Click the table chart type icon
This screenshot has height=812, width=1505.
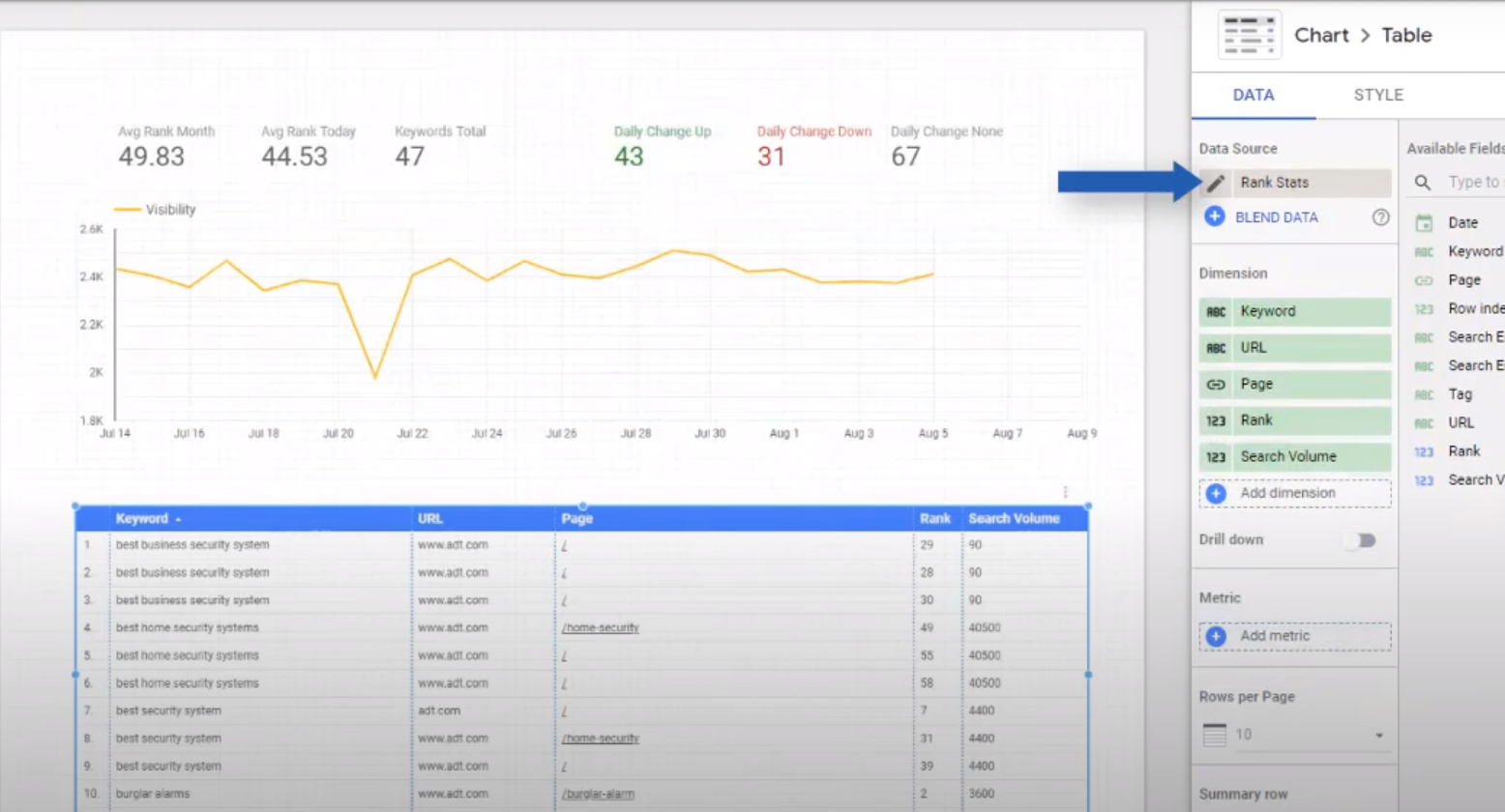click(x=1249, y=35)
